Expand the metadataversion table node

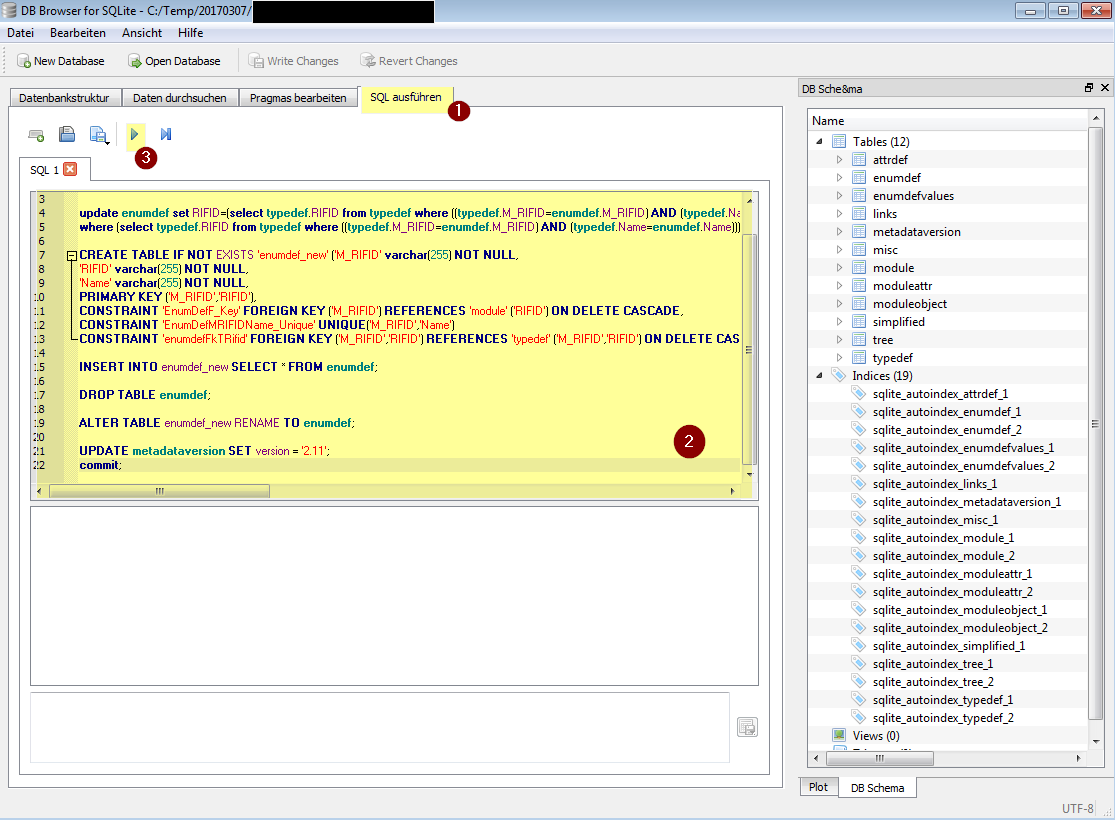[x=840, y=232]
